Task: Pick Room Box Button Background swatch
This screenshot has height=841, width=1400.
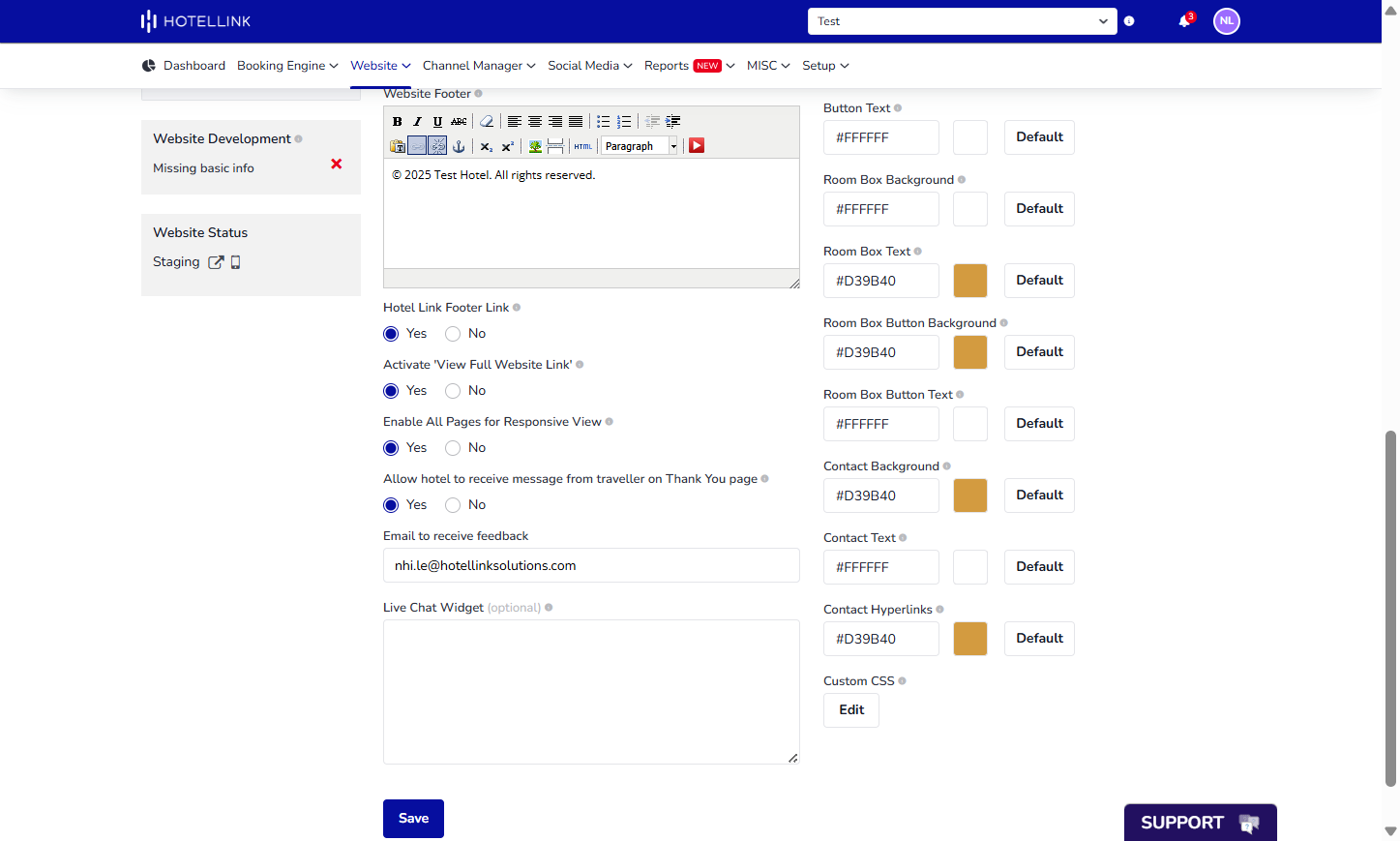Action: (x=970, y=352)
